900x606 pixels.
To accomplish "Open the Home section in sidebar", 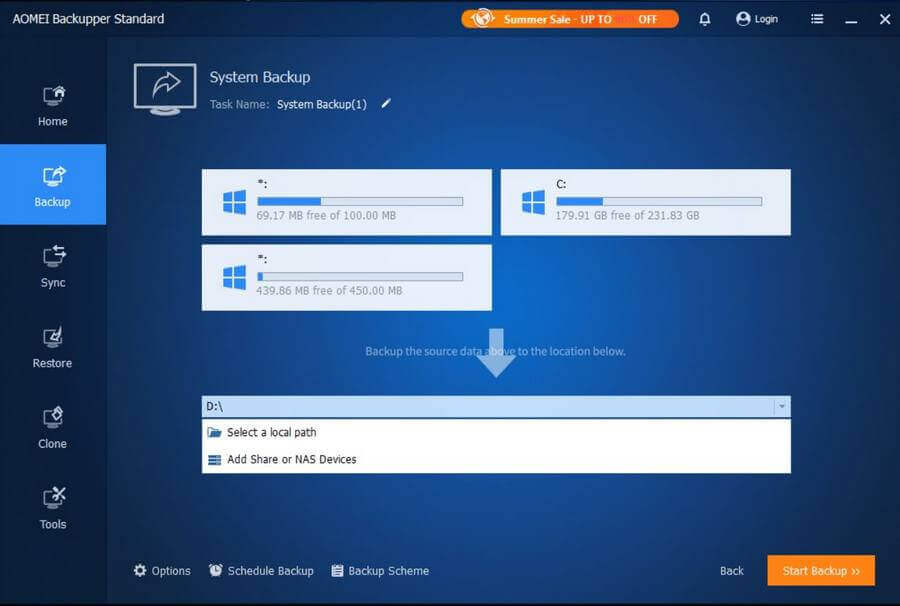I will coord(53,105).
